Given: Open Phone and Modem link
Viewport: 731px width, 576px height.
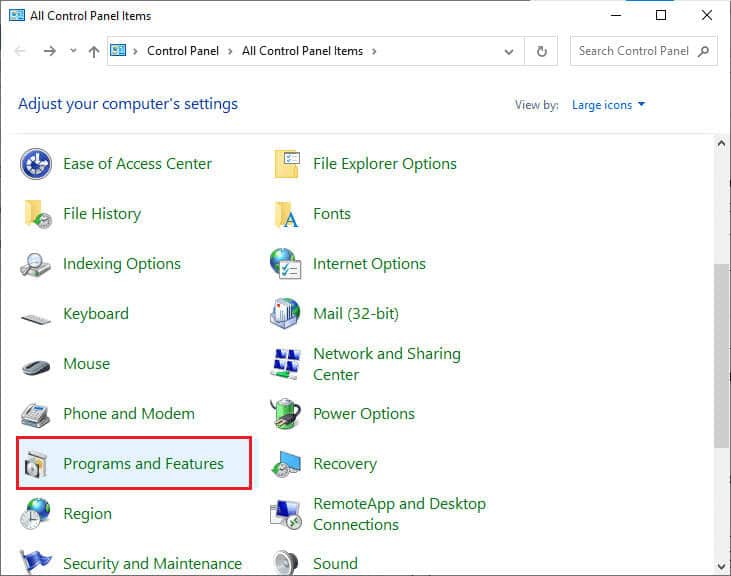Looking at the screenshot, I should (129, 414).
